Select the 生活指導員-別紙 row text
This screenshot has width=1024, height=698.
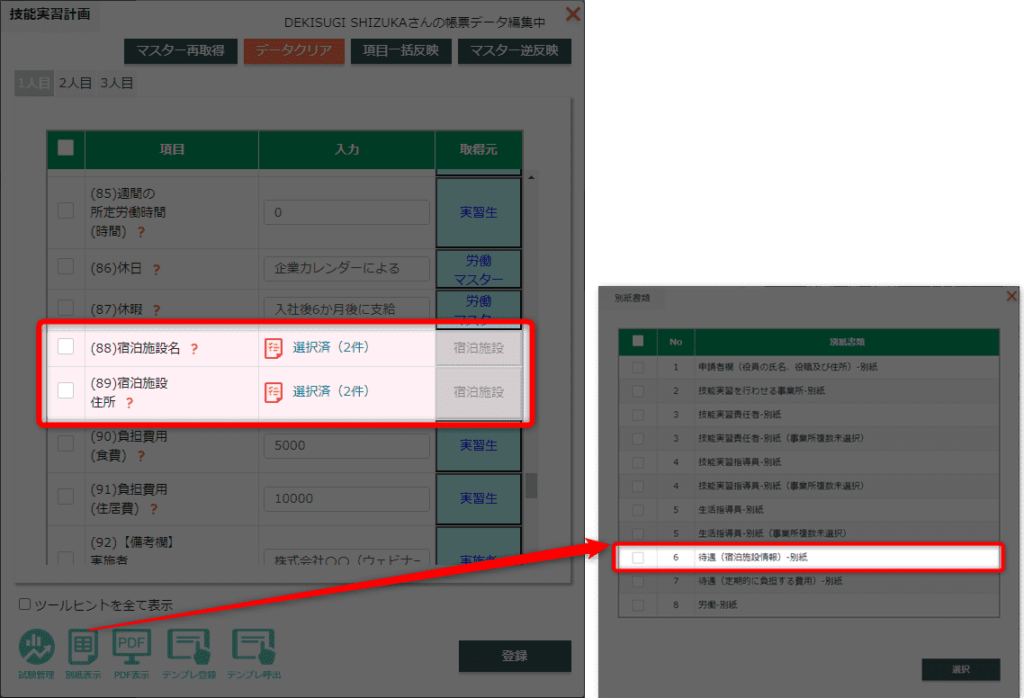coord(731,510)
